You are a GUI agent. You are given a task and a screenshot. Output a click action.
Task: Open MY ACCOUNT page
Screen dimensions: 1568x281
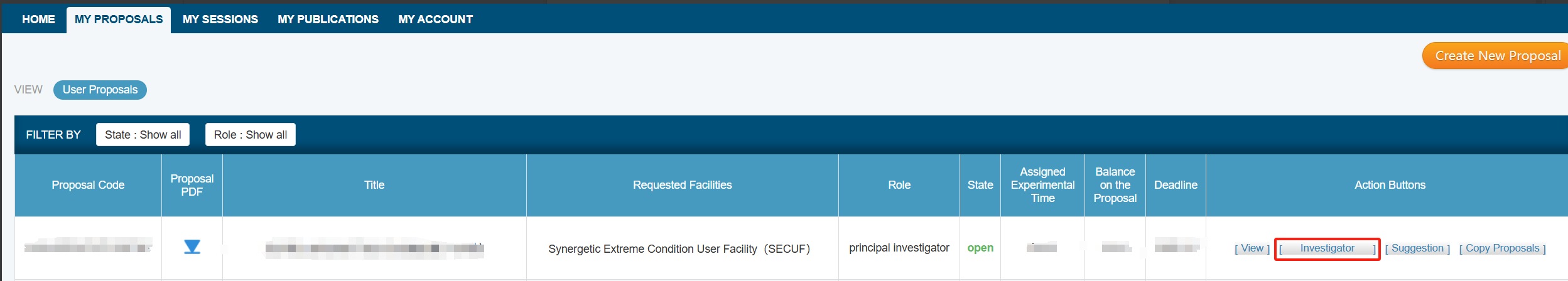(x=435, y=19)
